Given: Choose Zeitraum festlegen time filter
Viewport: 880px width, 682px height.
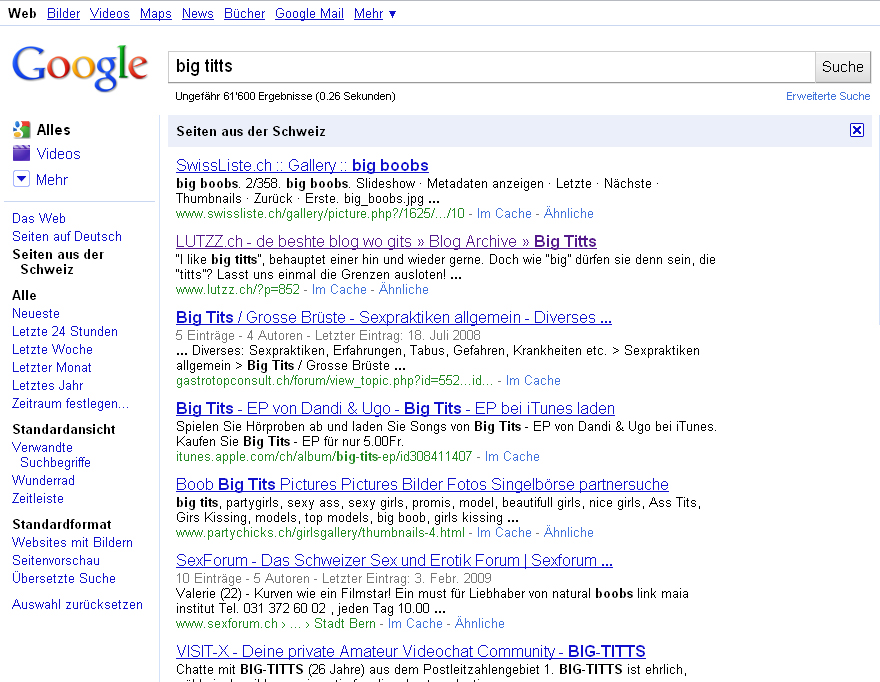Looking at the screenshot, I should pyautogui.click(x=70, y=403).
